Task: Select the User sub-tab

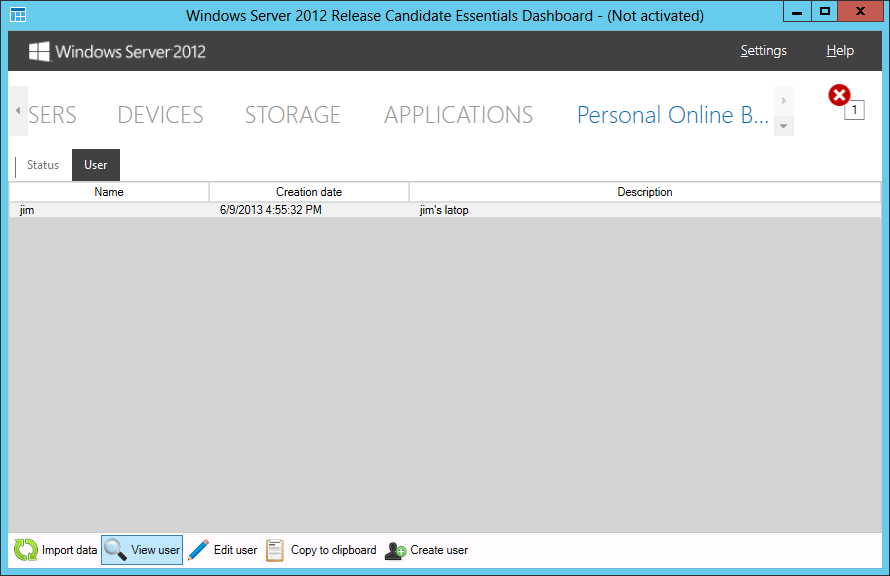Action: coord(95,165)
